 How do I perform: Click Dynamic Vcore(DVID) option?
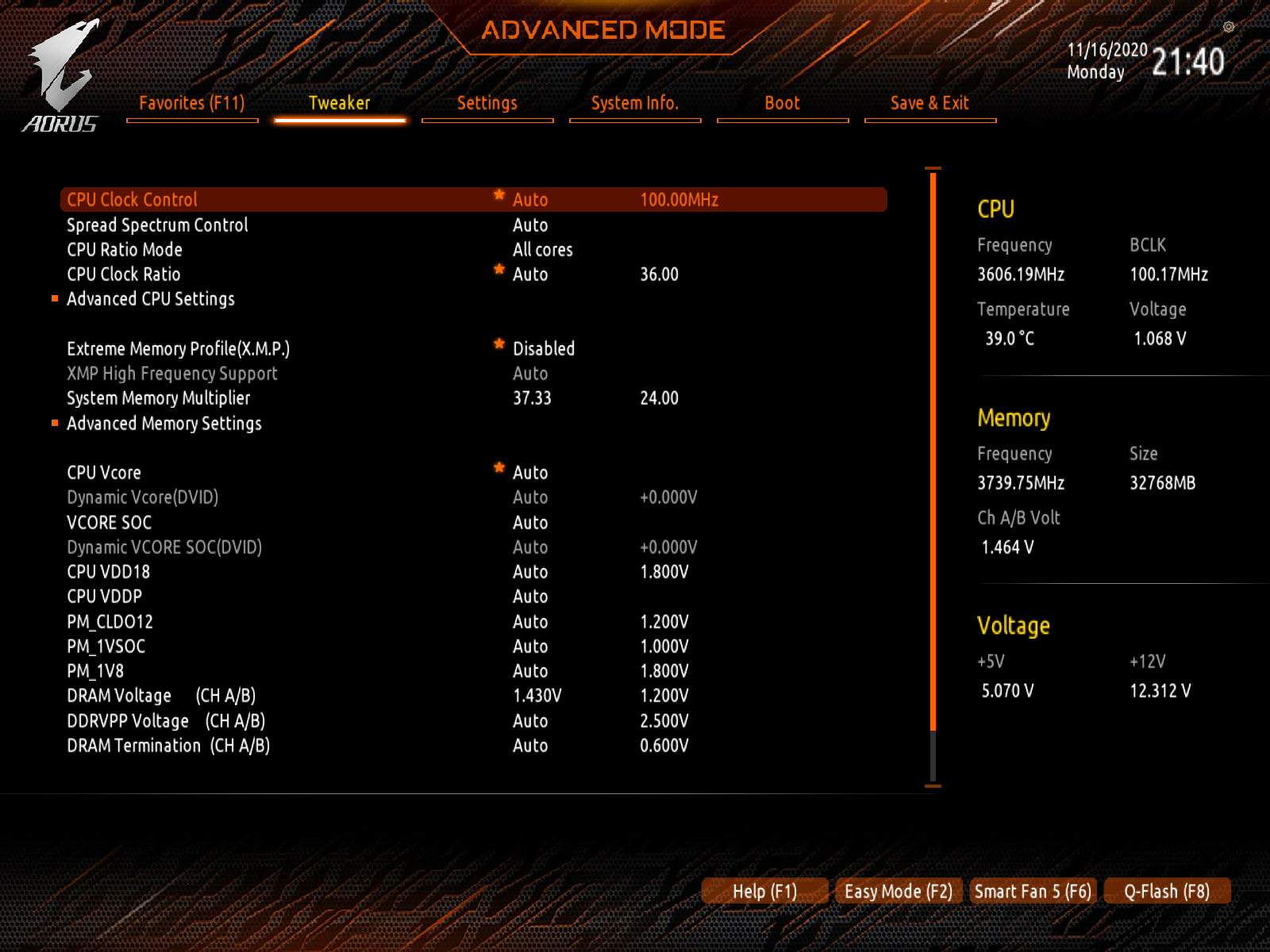tap(143, 497)
